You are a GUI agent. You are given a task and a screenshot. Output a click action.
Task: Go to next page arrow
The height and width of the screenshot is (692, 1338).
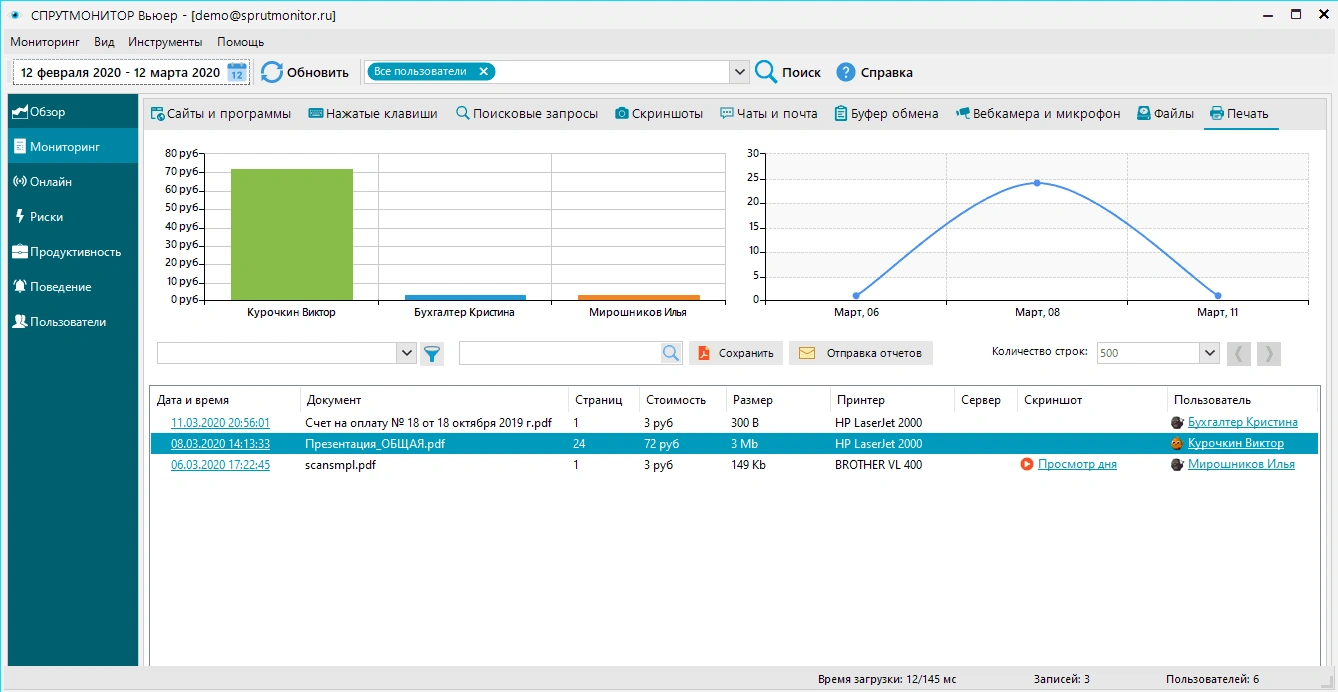1268,353
